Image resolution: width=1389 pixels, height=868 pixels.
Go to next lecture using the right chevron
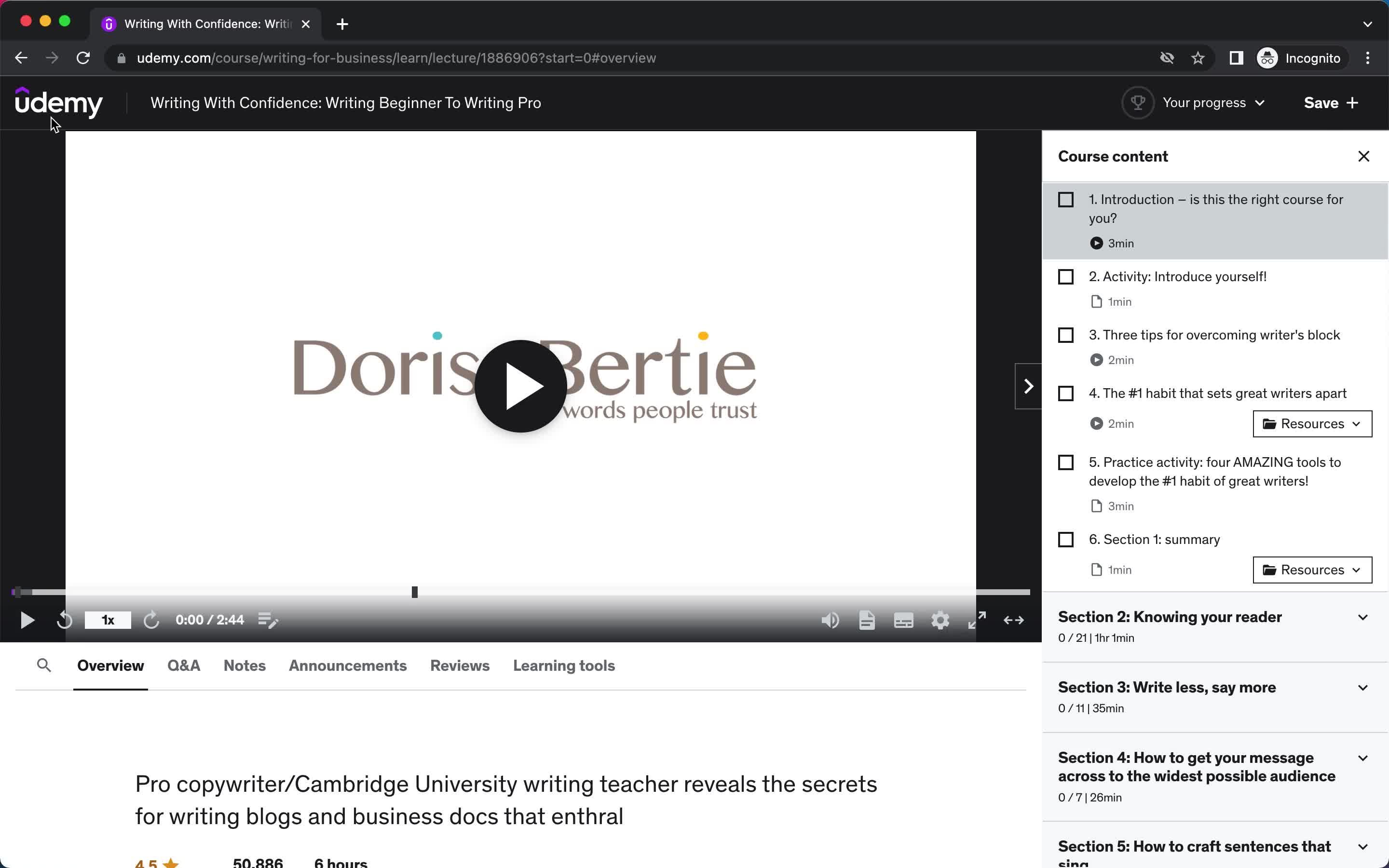[1029, 386]
